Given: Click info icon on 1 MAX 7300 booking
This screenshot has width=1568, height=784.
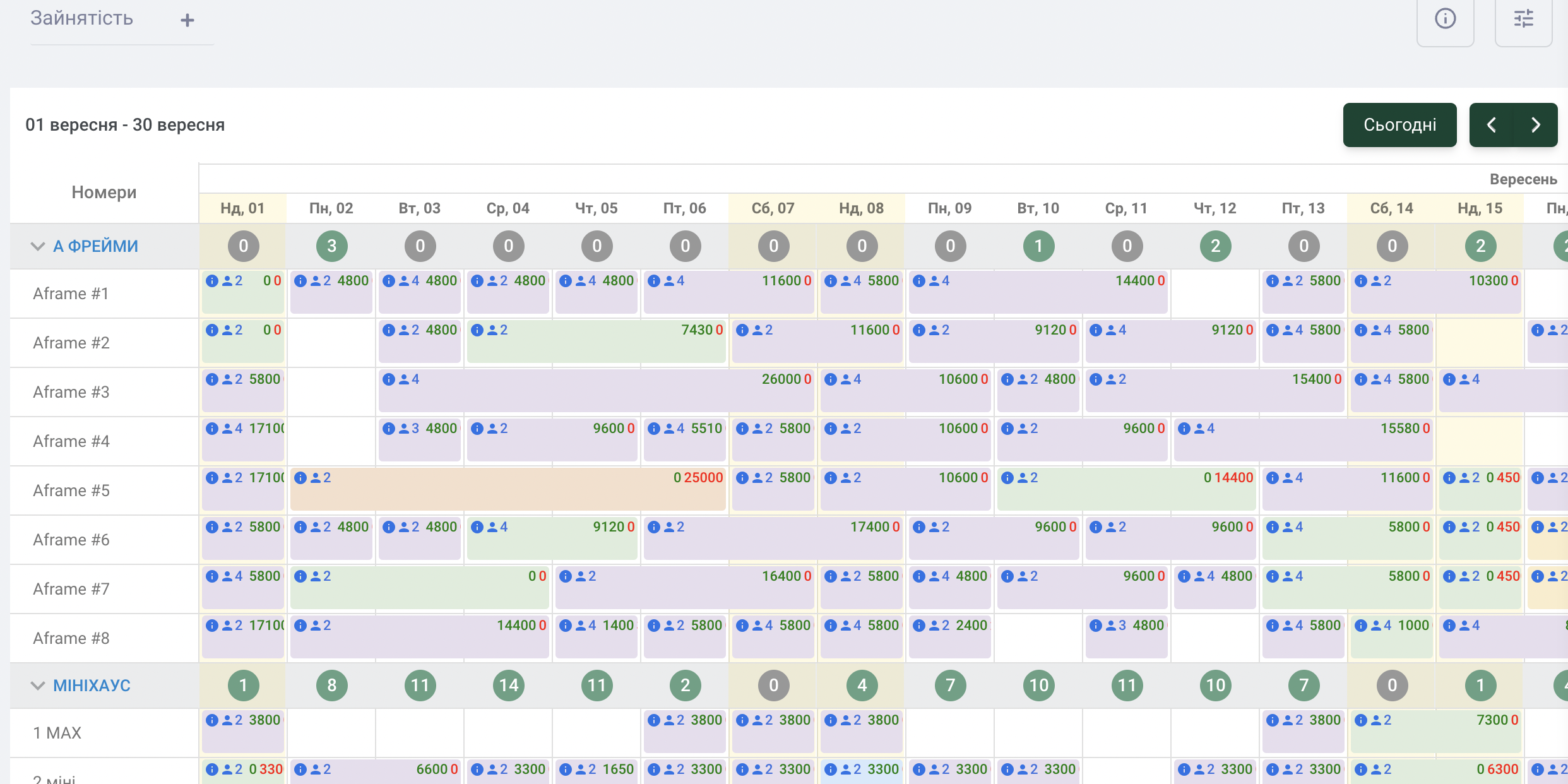Looking at the screenshot, I should pos(1361,720).
